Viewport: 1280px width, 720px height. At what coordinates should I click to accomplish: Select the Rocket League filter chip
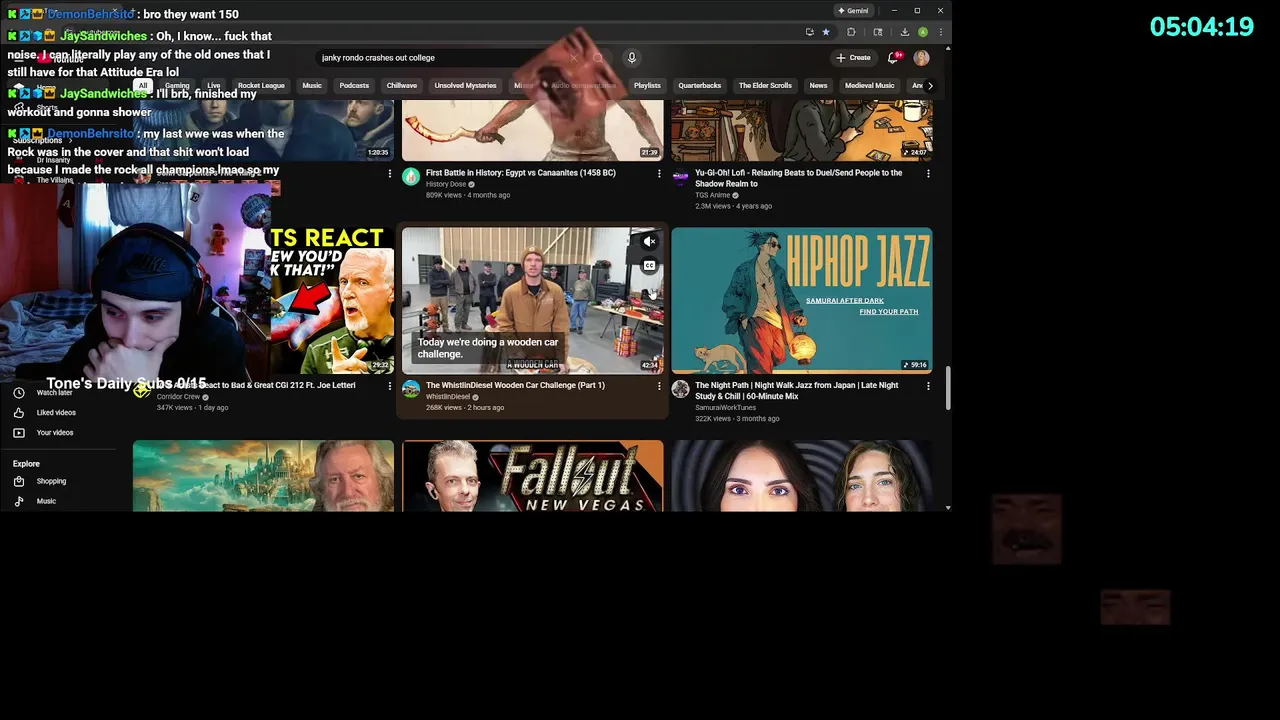pos(261,86)
